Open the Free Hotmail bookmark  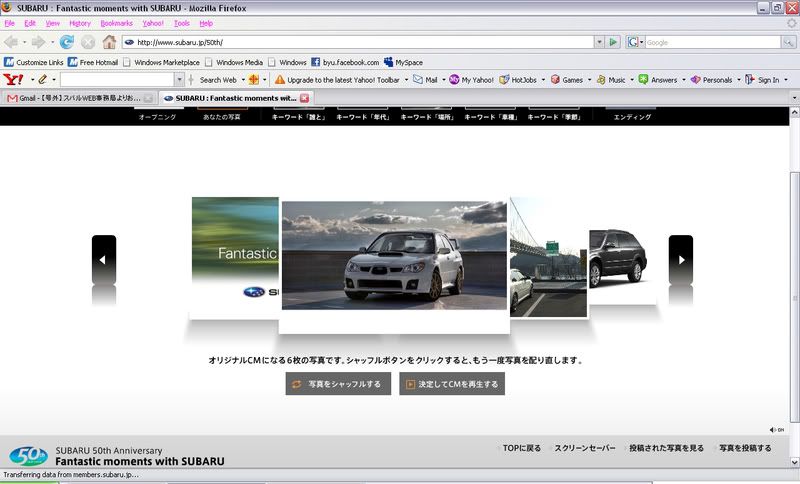click(x=93, y=62)
